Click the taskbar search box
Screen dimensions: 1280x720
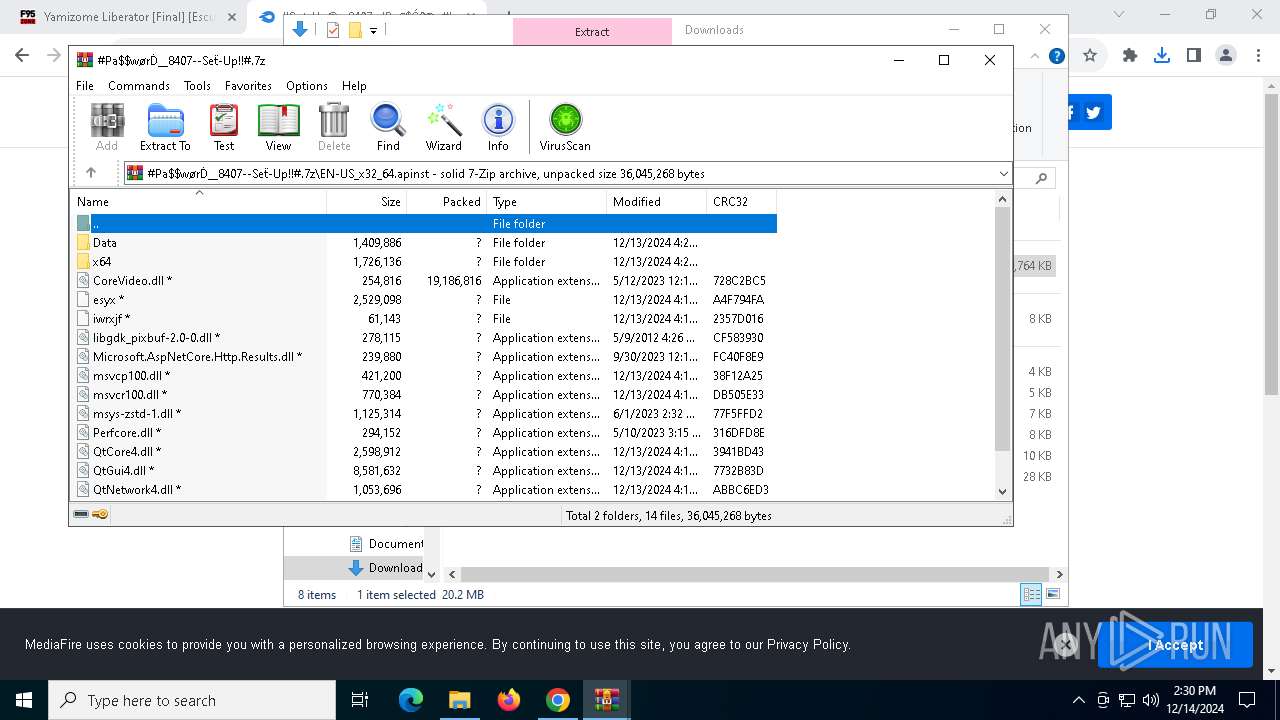192,700
